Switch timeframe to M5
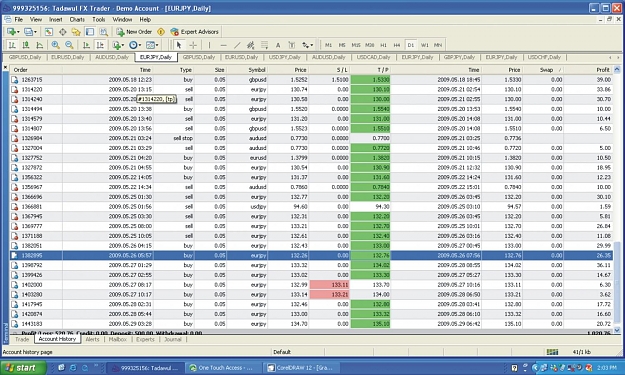 tap(342, 45)
